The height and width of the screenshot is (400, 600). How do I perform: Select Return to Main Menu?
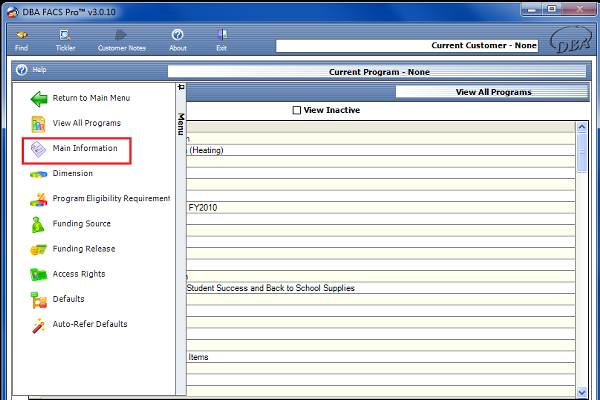[x=91, y=98]
